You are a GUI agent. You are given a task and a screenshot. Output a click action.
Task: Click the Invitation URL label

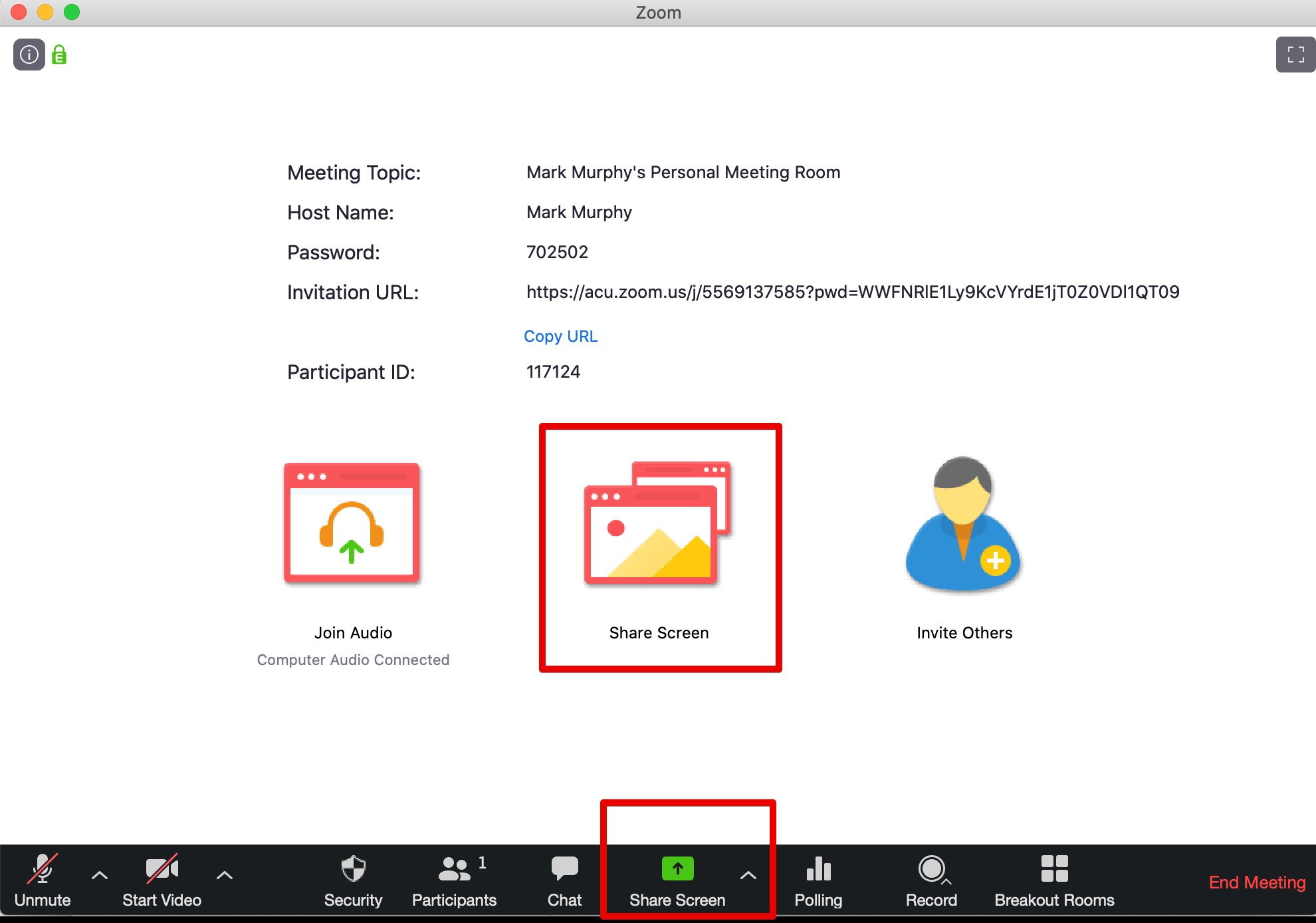point(353,293)
